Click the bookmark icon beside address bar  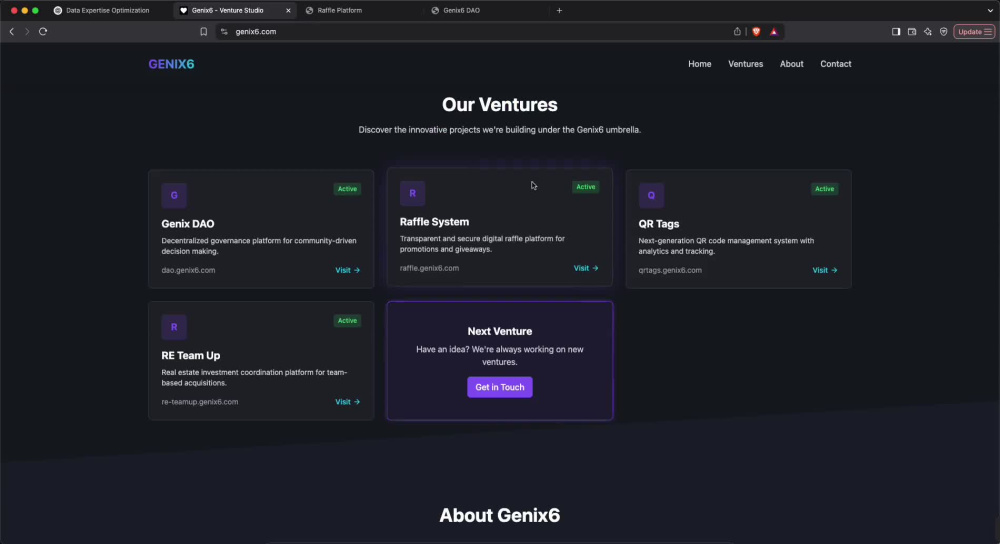[203, 31]
